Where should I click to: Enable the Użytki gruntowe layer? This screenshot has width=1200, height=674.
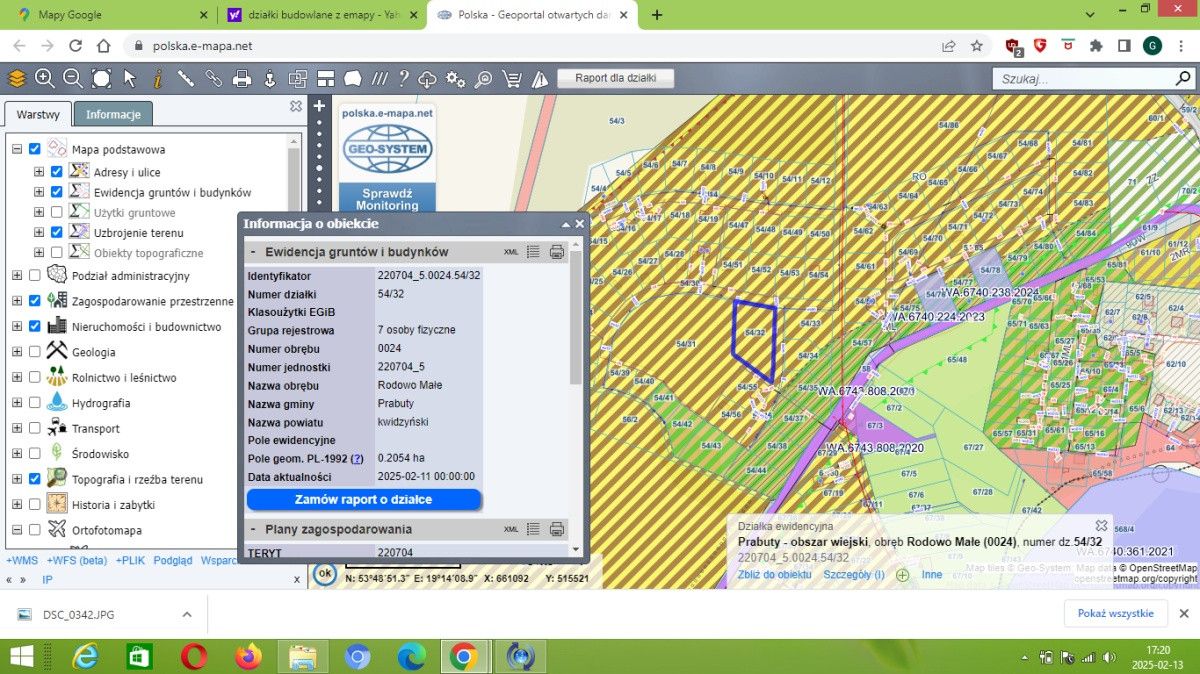pyautogui.click(x=57, y=212)
